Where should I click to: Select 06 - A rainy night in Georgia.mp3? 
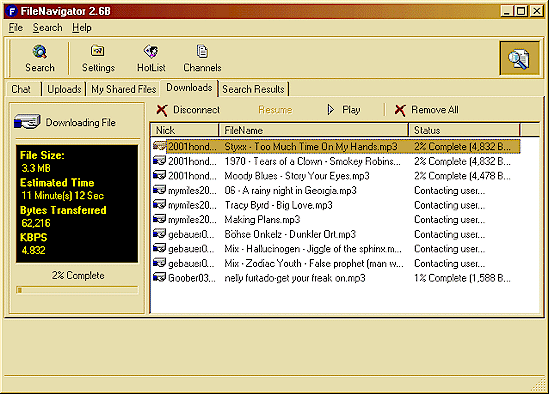click(290, 190)
